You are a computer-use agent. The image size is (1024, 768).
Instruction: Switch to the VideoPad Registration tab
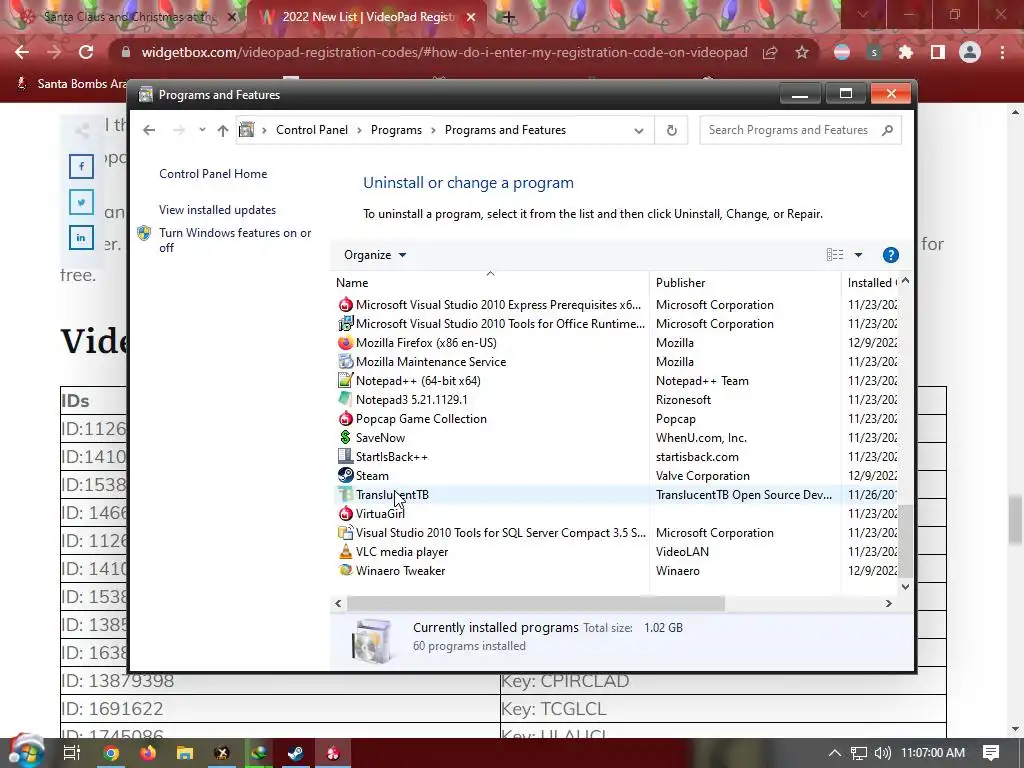click(367, 17)
